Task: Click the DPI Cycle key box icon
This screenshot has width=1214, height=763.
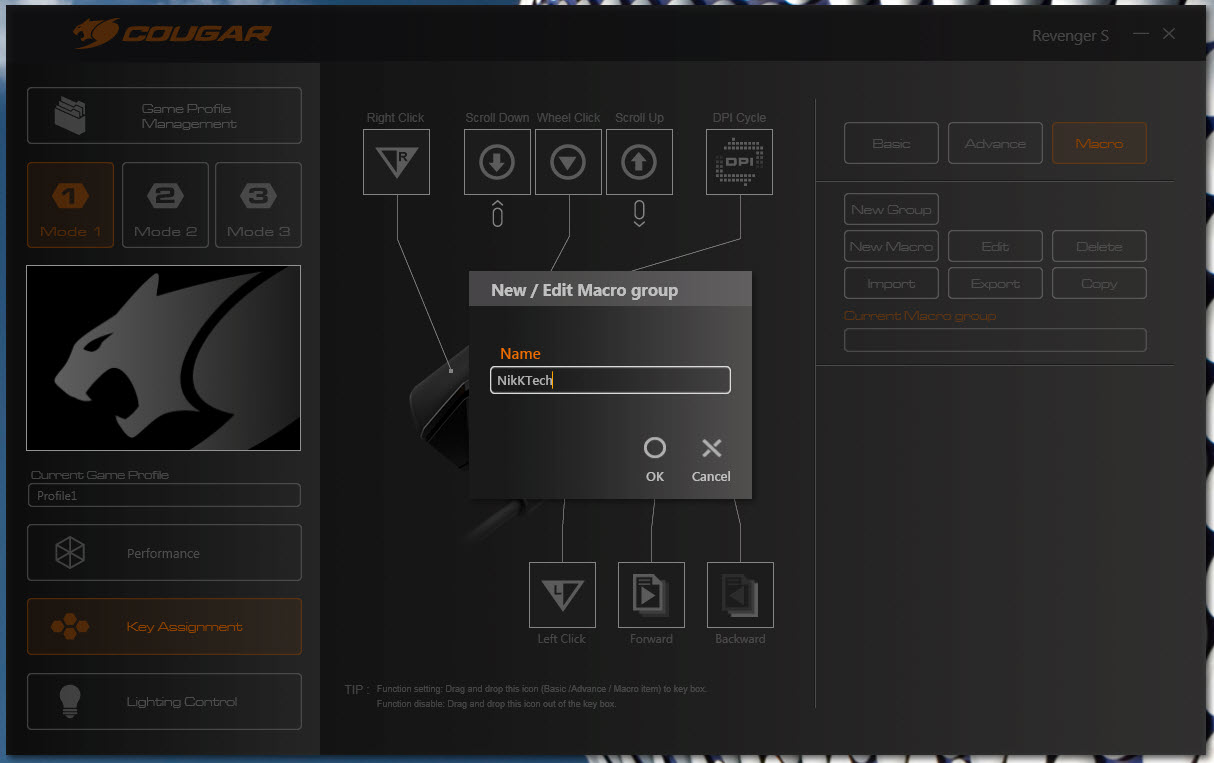Action: (739, 162)
